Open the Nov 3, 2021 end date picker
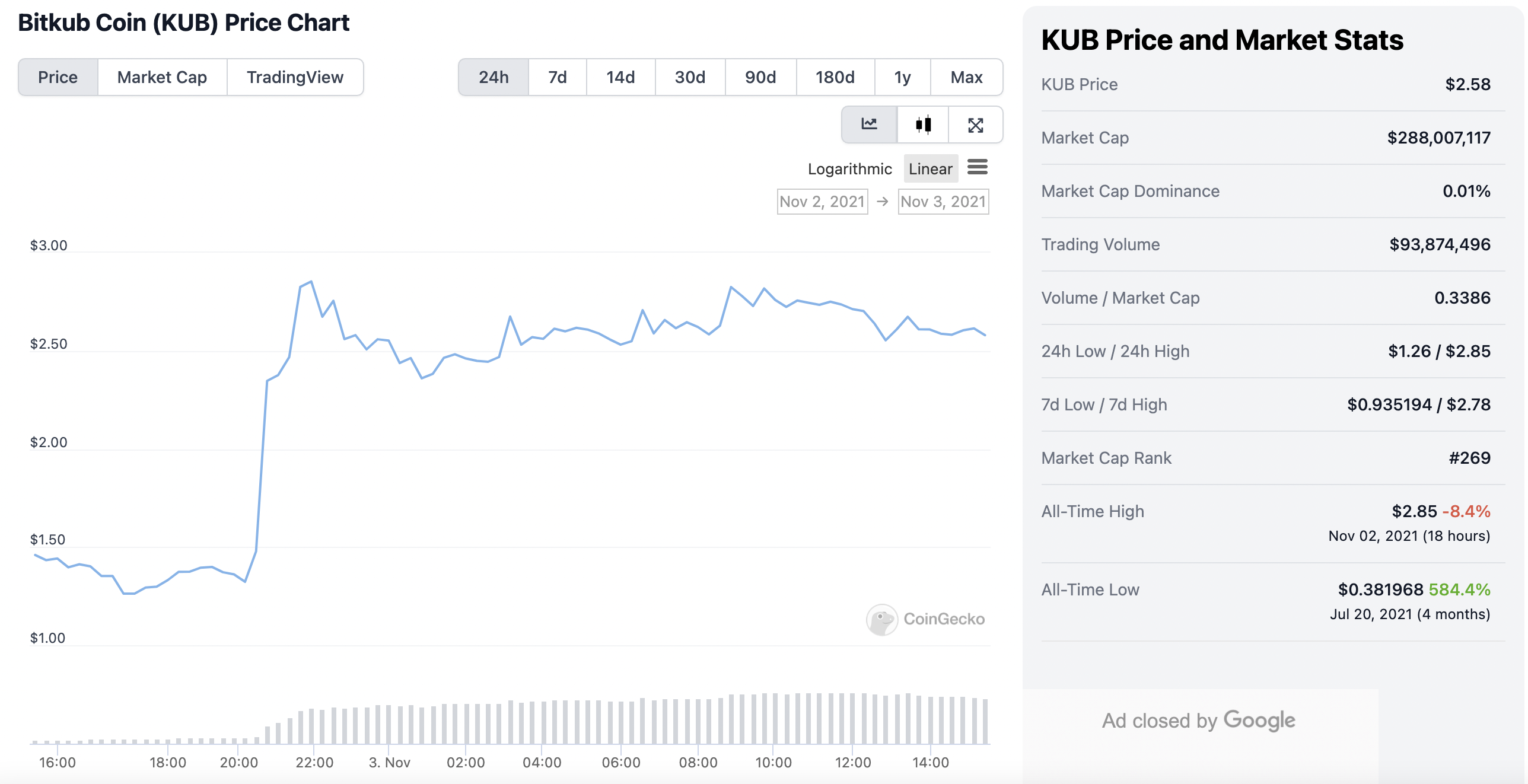The width and height of the screenshot is (1528, 784). 943,202
